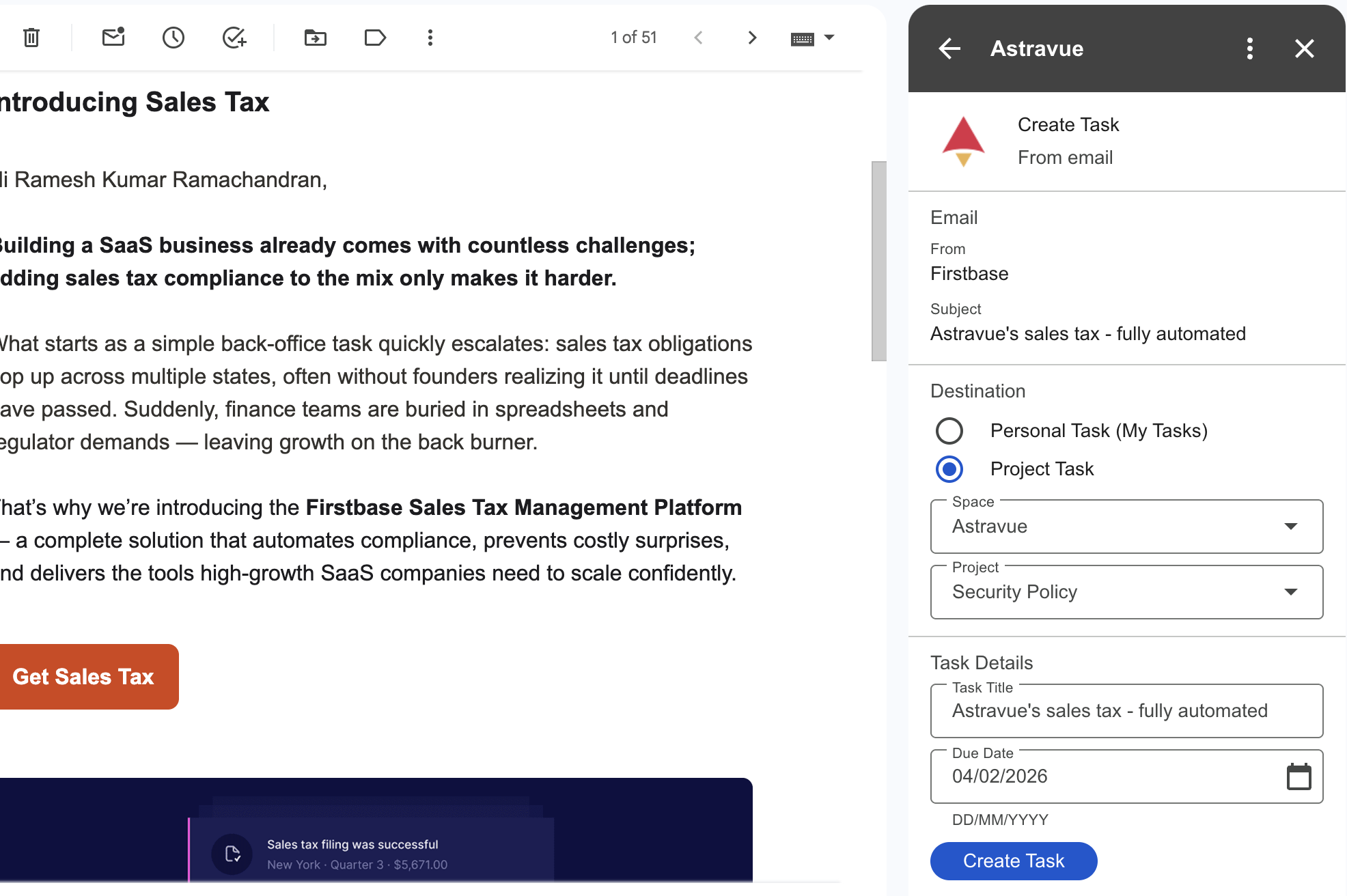1347x896 pixels.
Task: Click the Add to Tasks icon
Action: pos(234,38)
